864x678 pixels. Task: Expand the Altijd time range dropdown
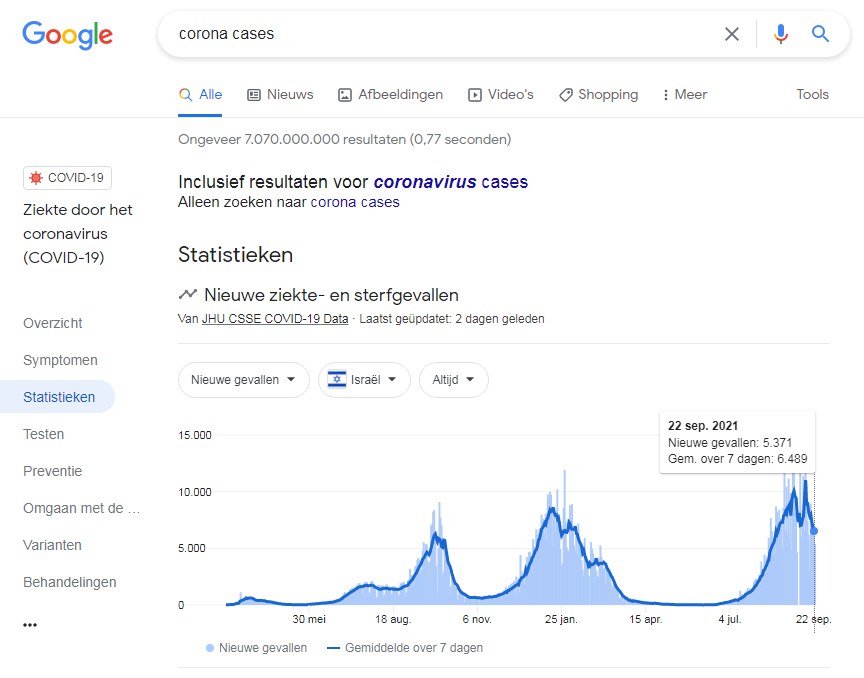click(453, 380)
